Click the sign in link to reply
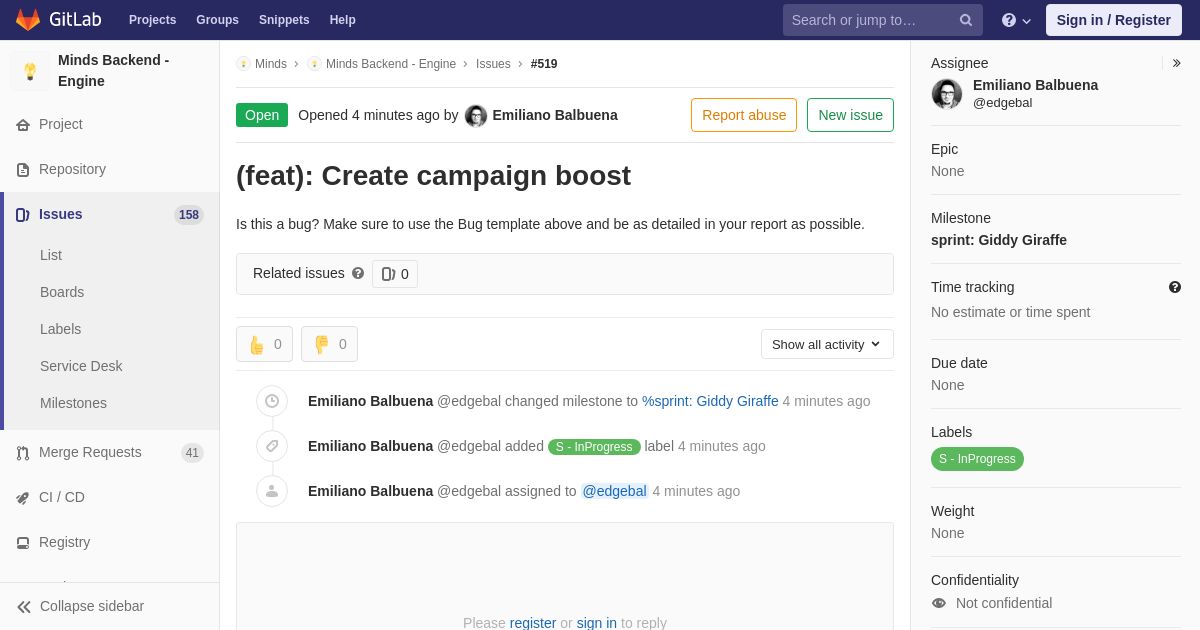This screenshot has height=630, width=1200. [597, 623]
